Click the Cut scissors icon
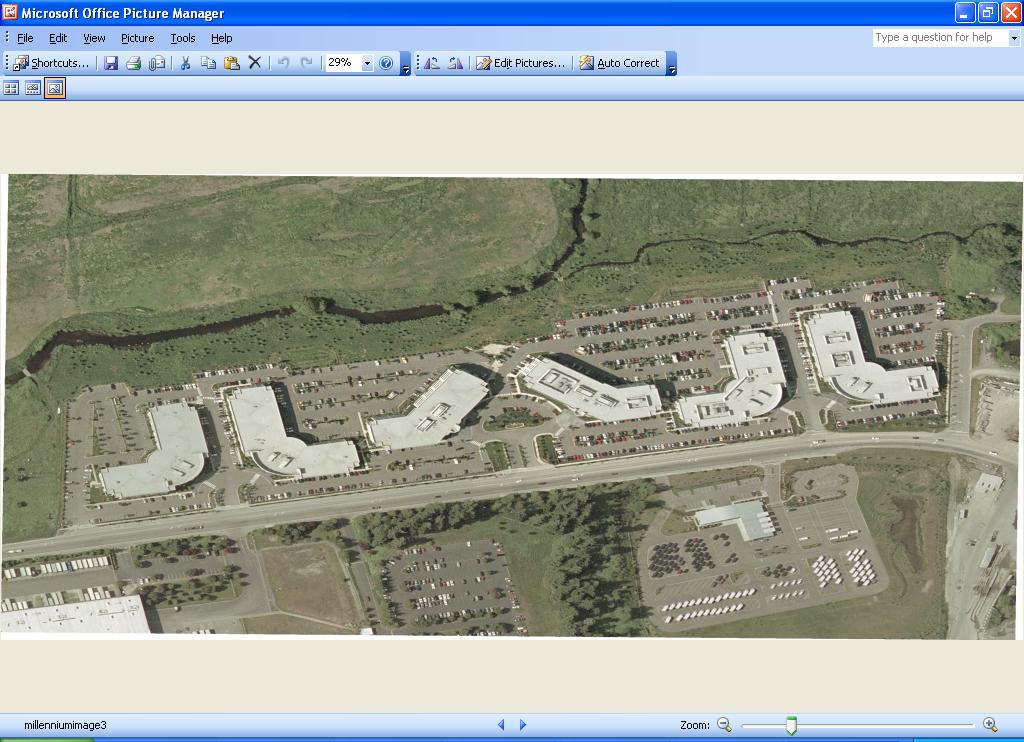Image resolution: width=1024 pixels, height=742 pixels. 185,63
